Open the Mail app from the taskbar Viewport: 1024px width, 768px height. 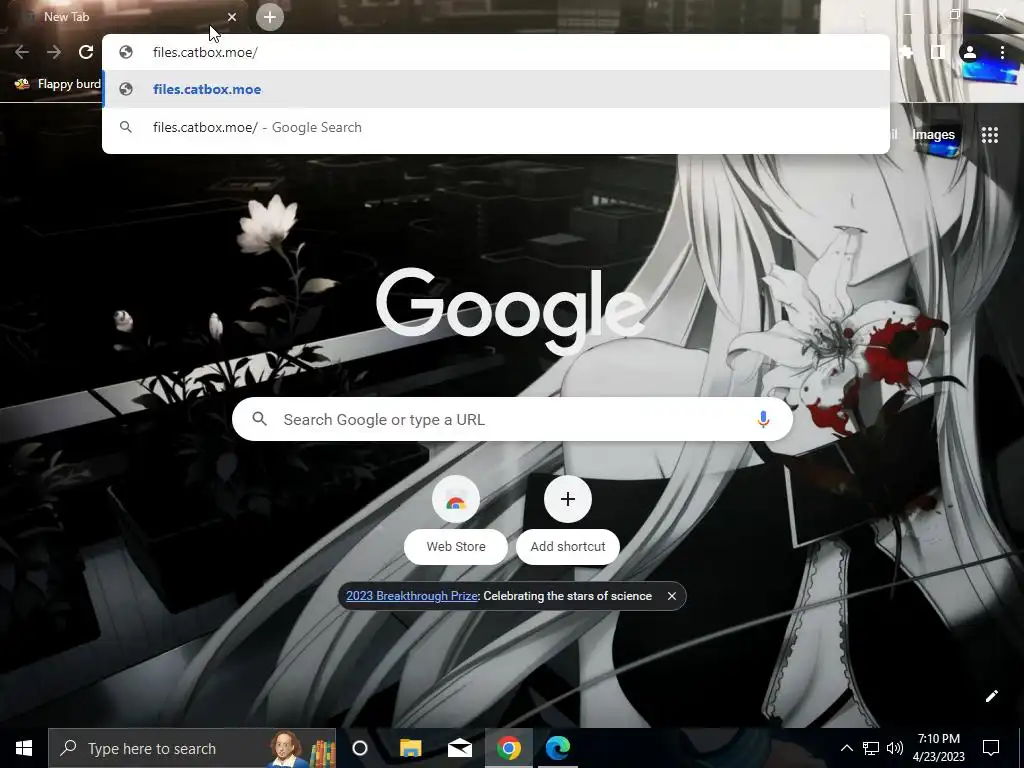click(460, 748)
